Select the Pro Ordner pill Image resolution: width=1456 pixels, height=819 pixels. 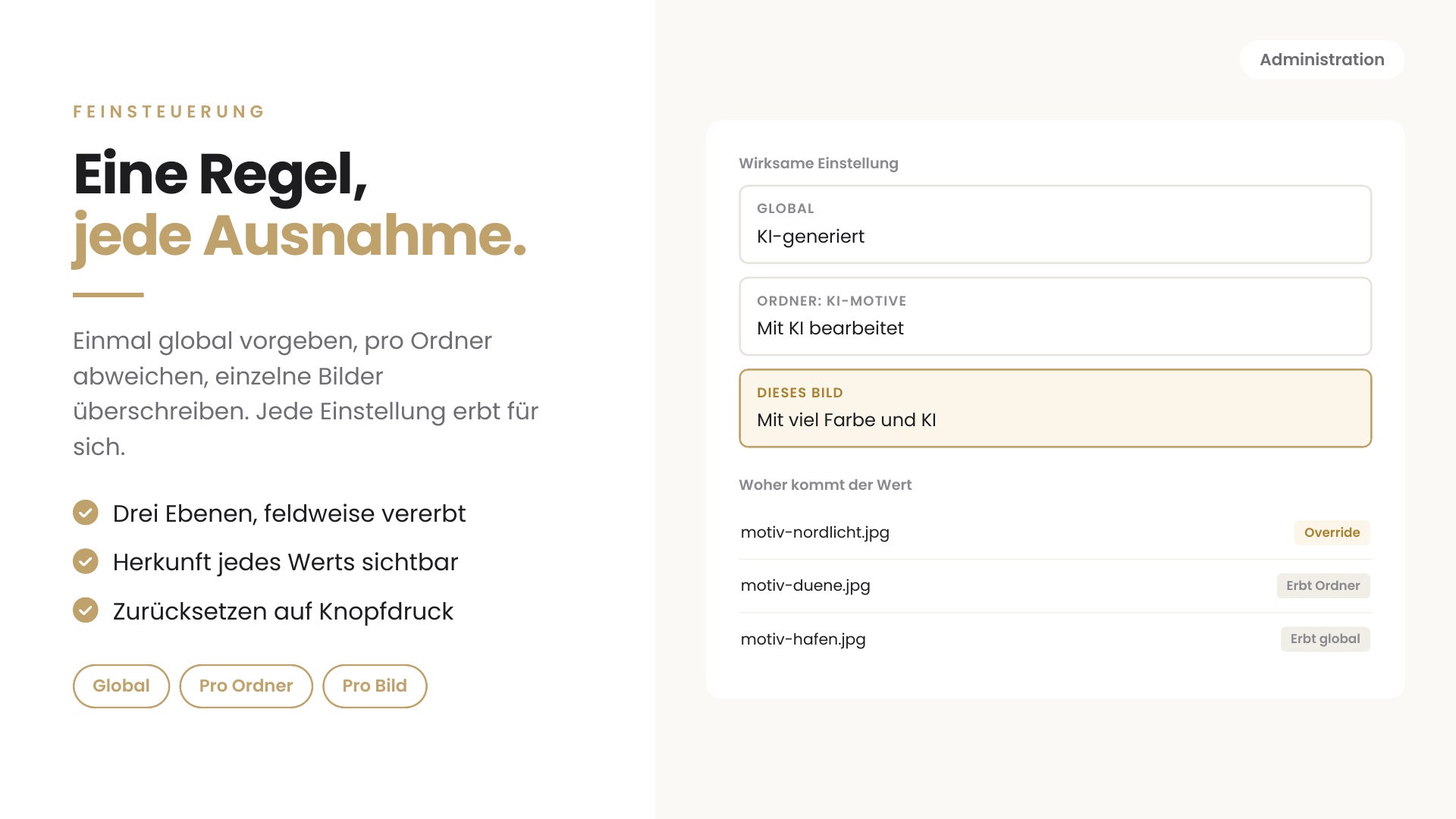(246, 686)
